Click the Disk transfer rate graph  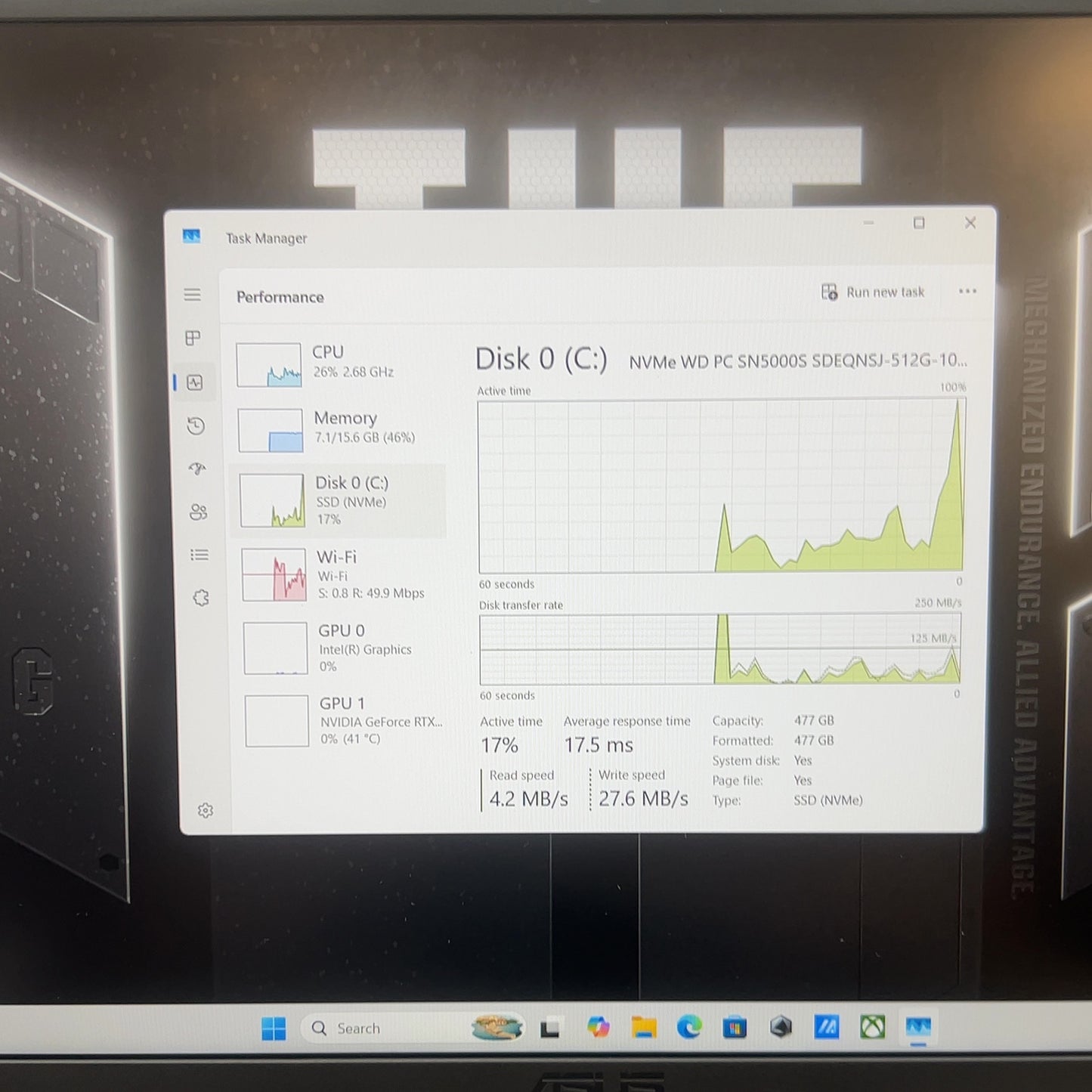point(720,649)
